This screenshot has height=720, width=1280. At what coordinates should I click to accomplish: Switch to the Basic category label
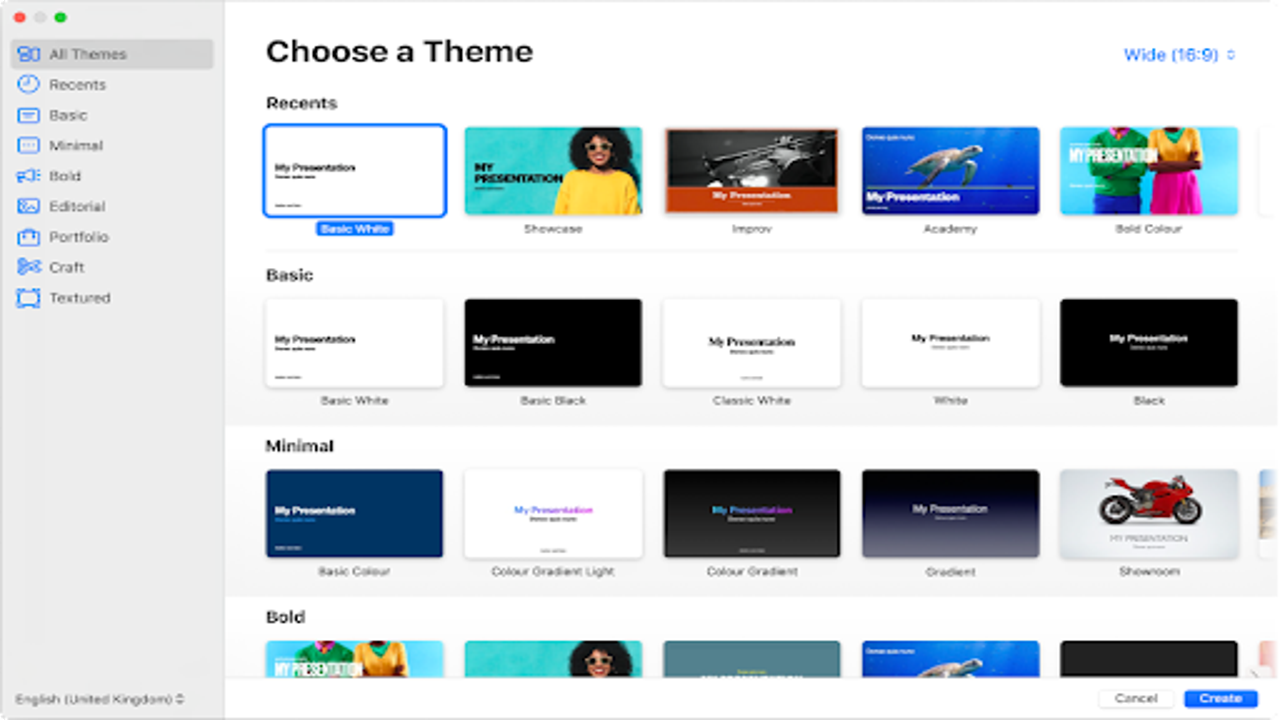pyautogui.click(x=68, y=115)
